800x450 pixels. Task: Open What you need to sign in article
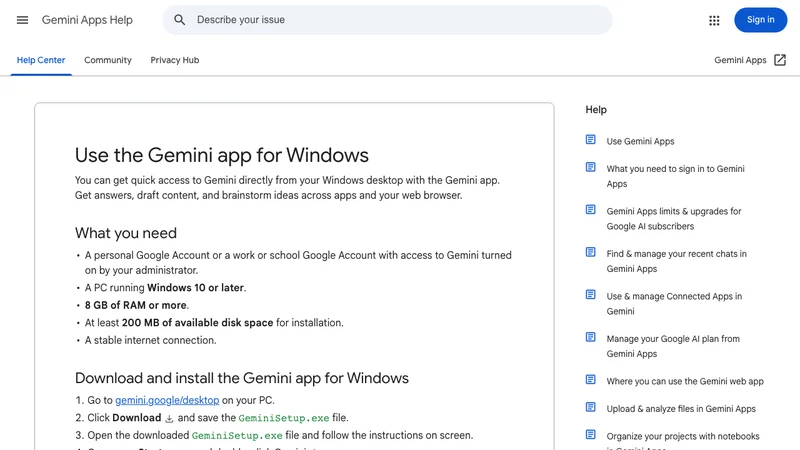[675, 176]
